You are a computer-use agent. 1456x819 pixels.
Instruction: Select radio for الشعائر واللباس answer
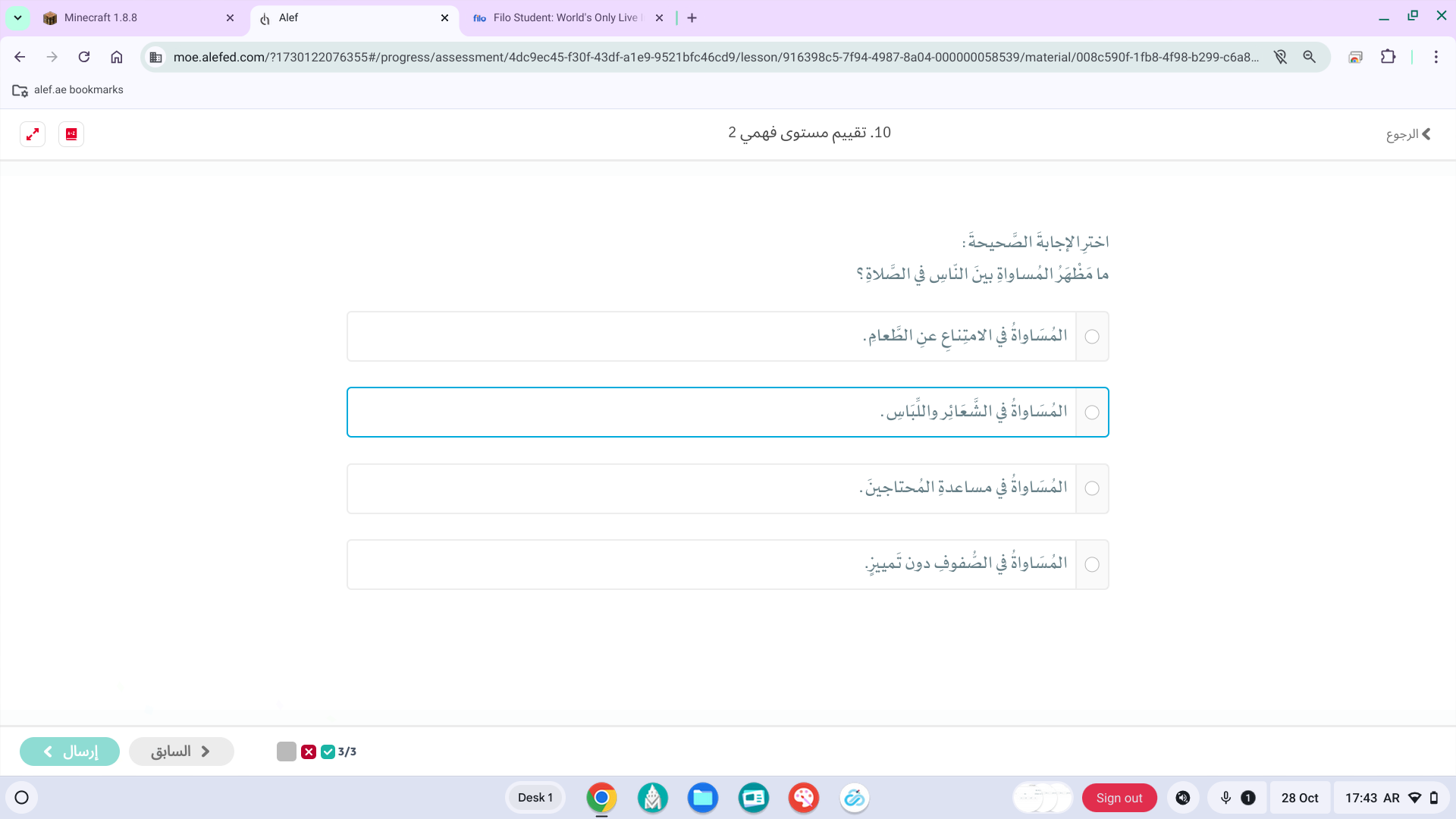click(x=1092, y=413)
